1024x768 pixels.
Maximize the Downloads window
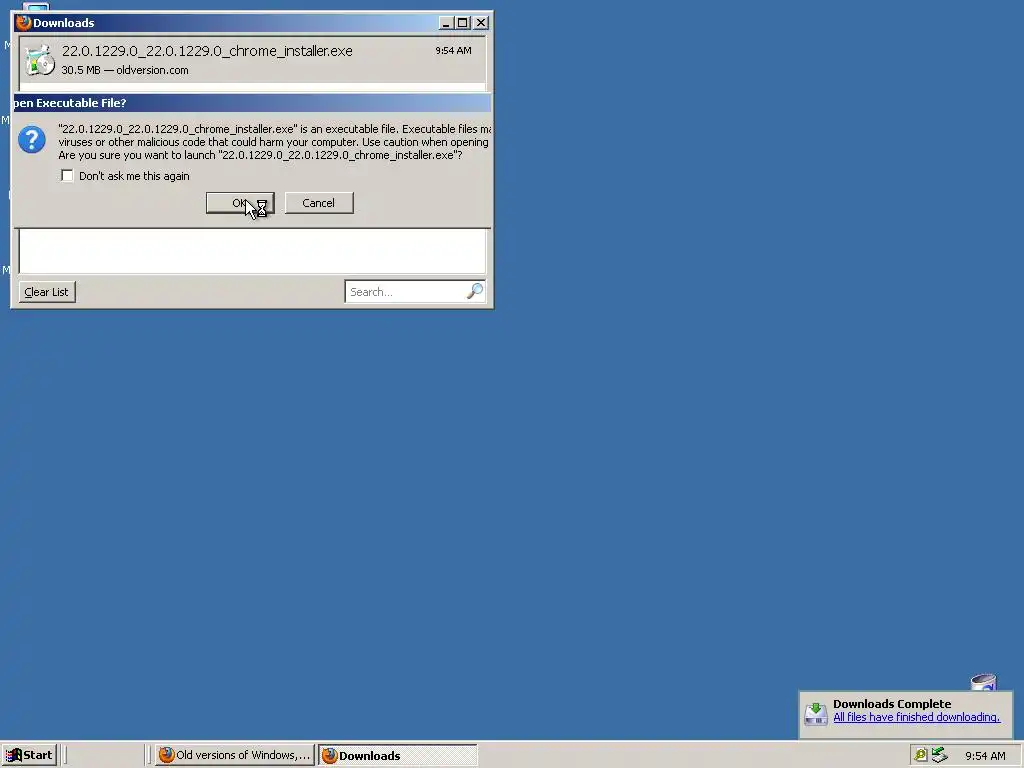pos(463,23)
